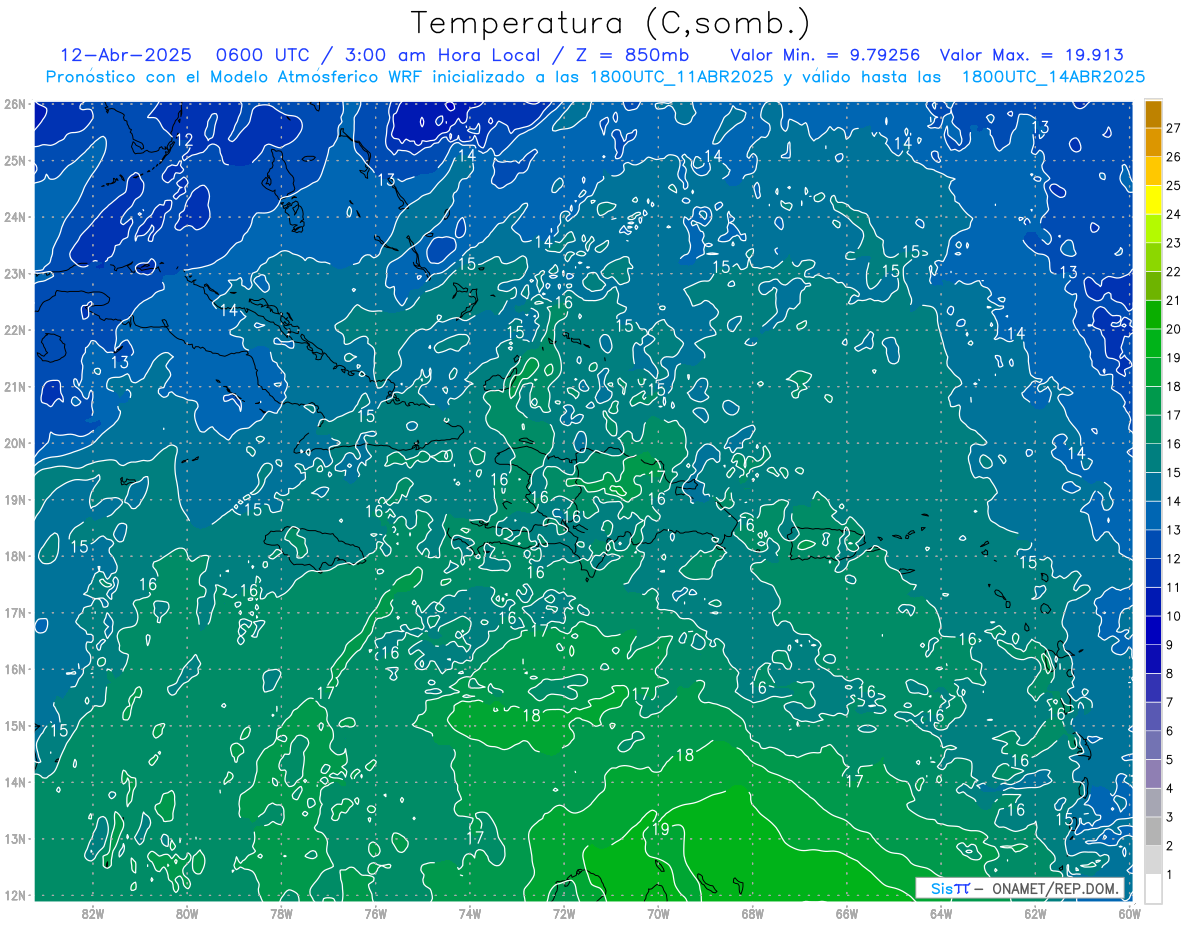Click the '22N' latitude axis label

[14, 330]
